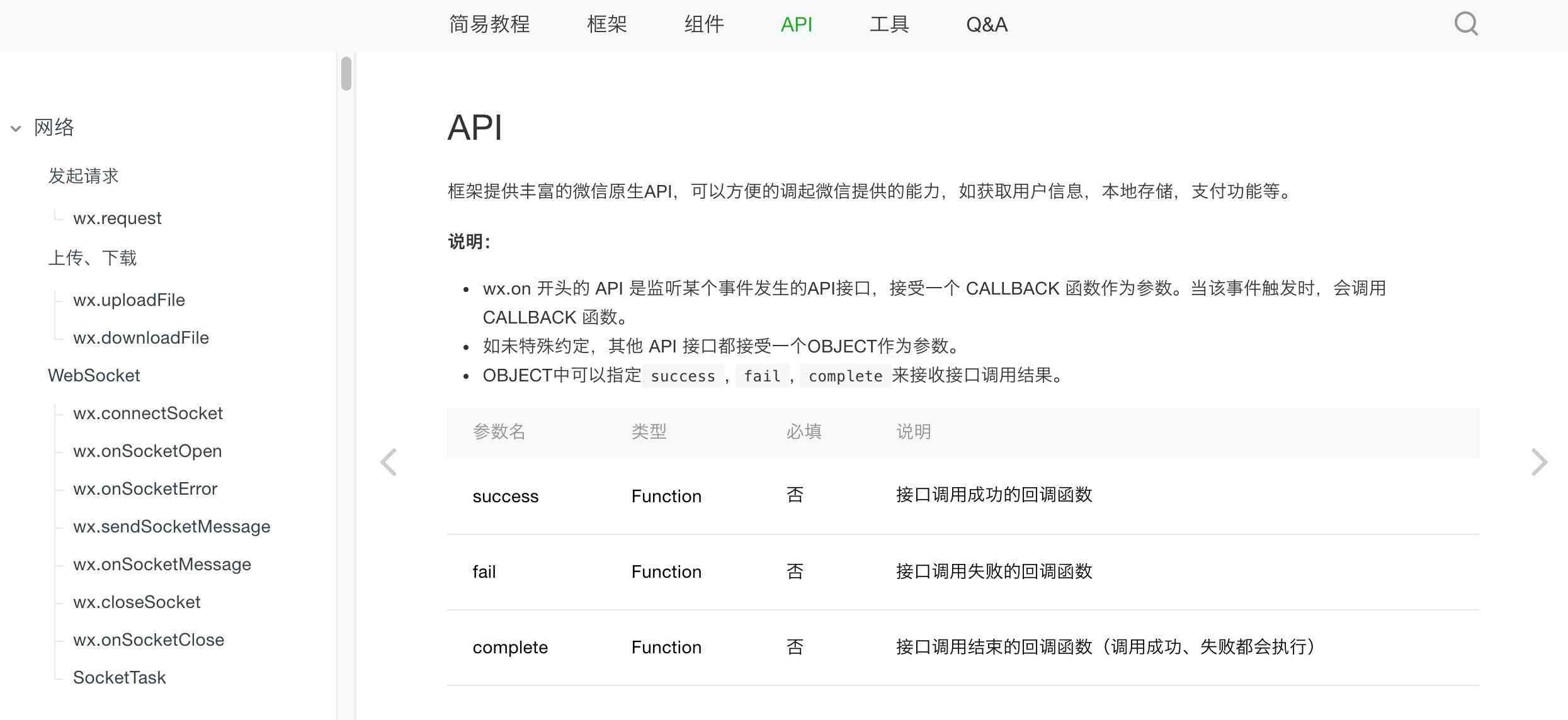Click the inline code 'success'

683,376
